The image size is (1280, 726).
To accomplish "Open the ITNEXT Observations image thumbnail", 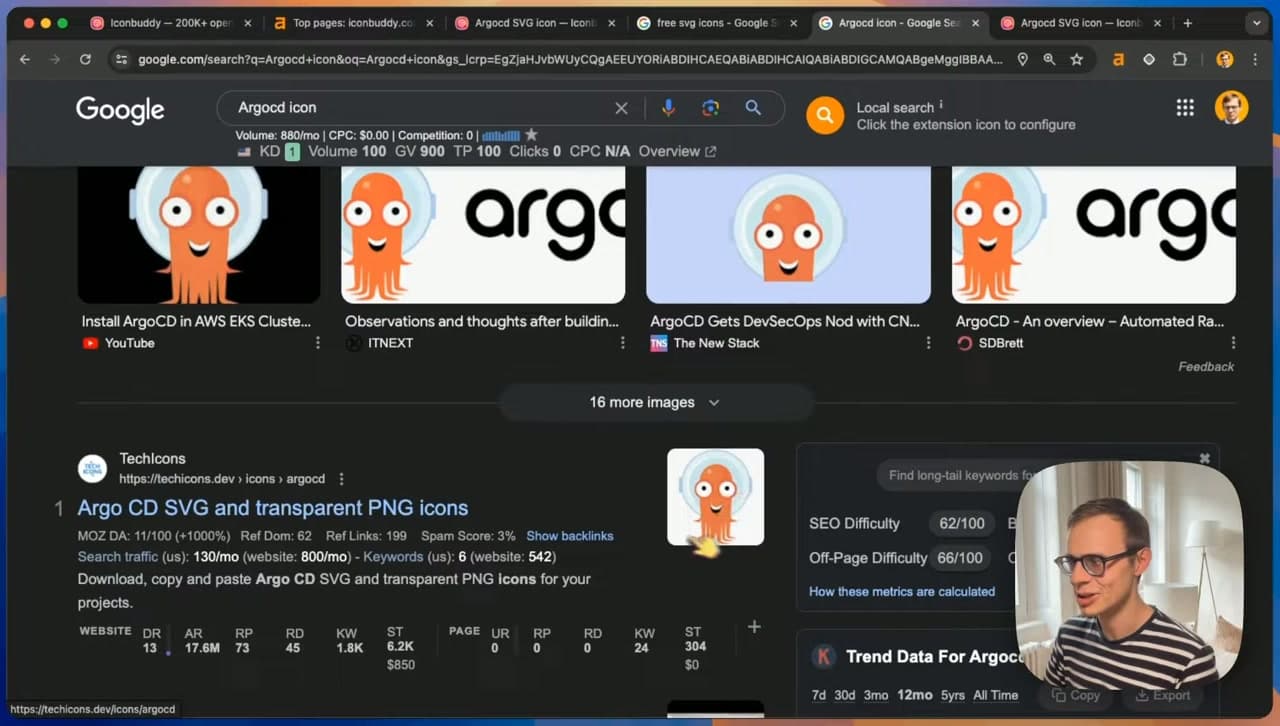I will pyautogui.click(x=483, y=235).
